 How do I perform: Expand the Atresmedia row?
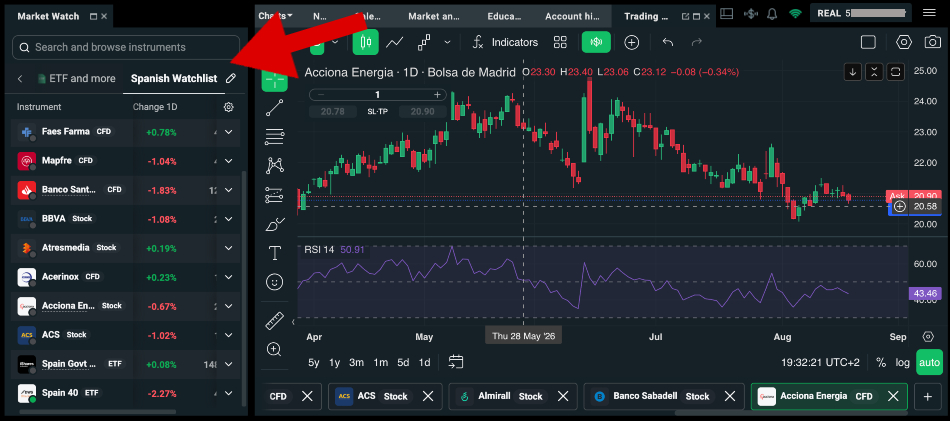point(228,248)
